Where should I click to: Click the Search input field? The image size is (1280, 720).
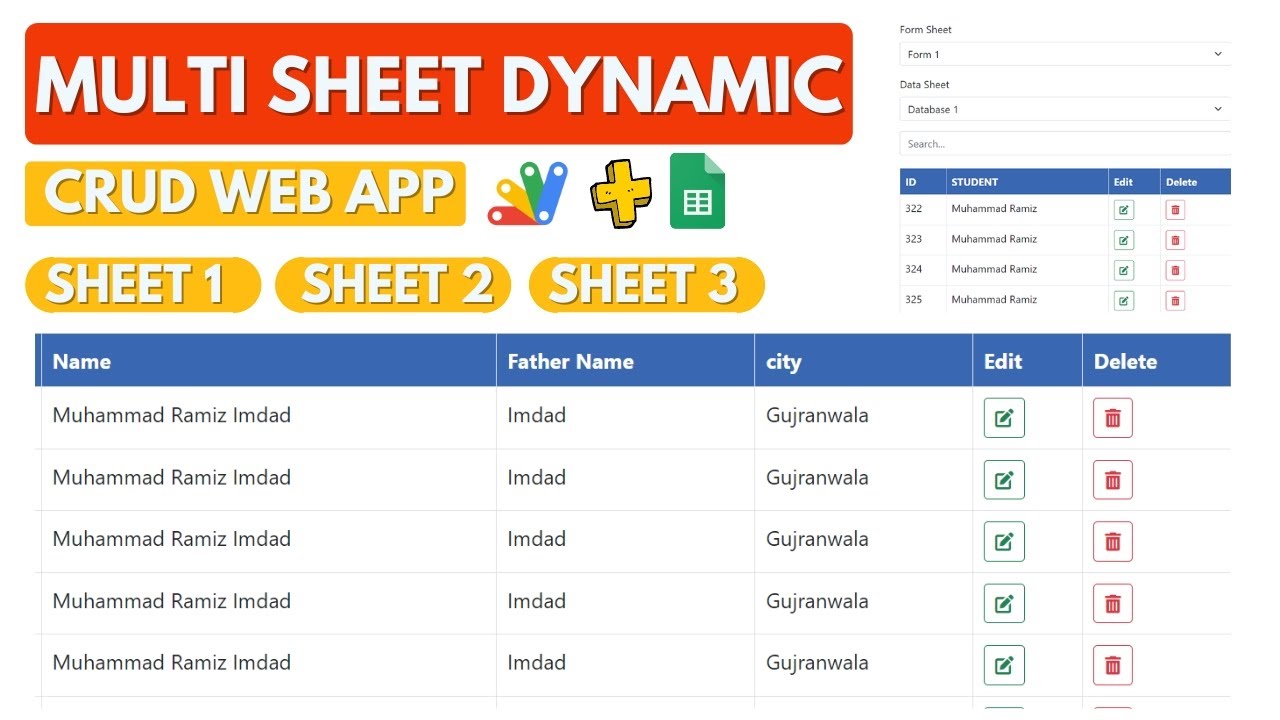pyautogui.click(x=1065, y=144)
